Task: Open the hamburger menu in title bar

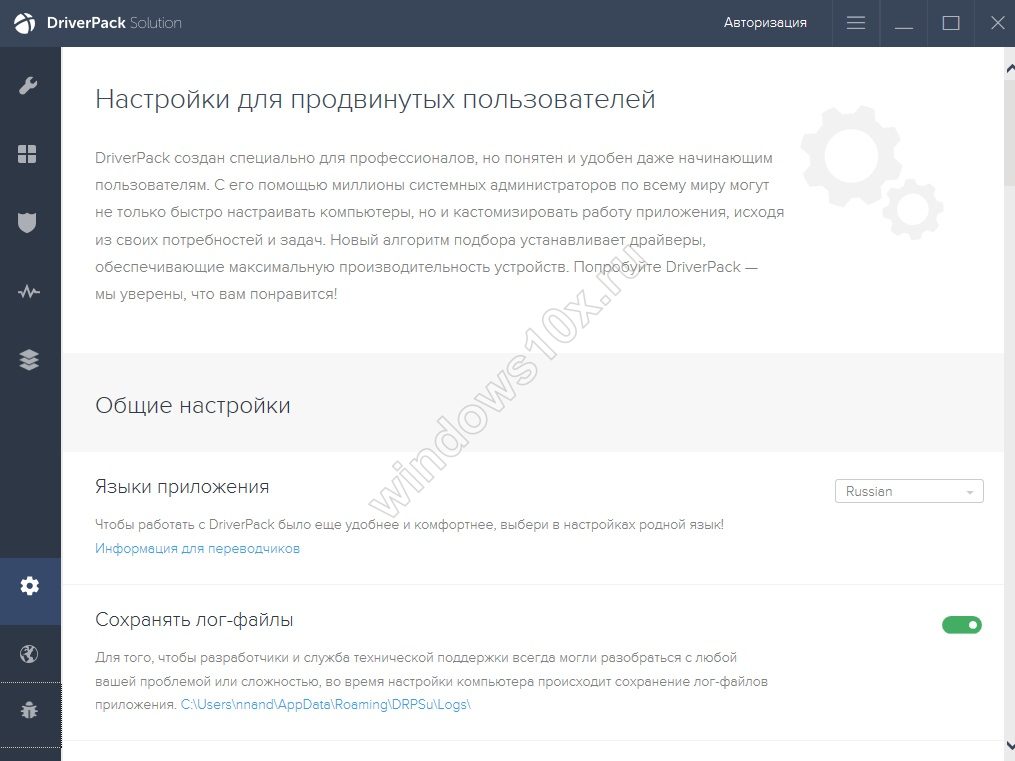Action: [856, 23]
